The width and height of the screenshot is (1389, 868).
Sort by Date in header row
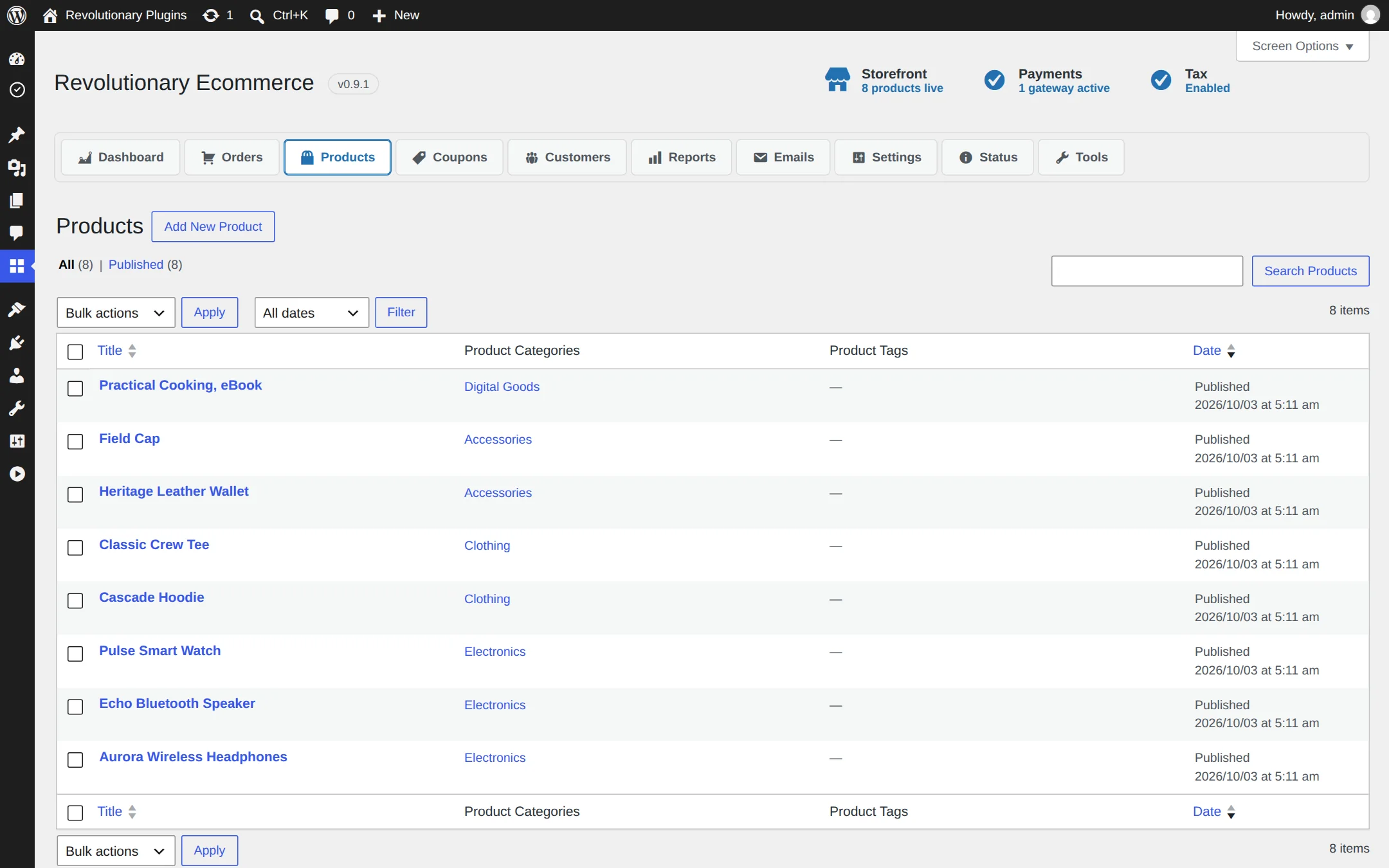(1213, 350)
